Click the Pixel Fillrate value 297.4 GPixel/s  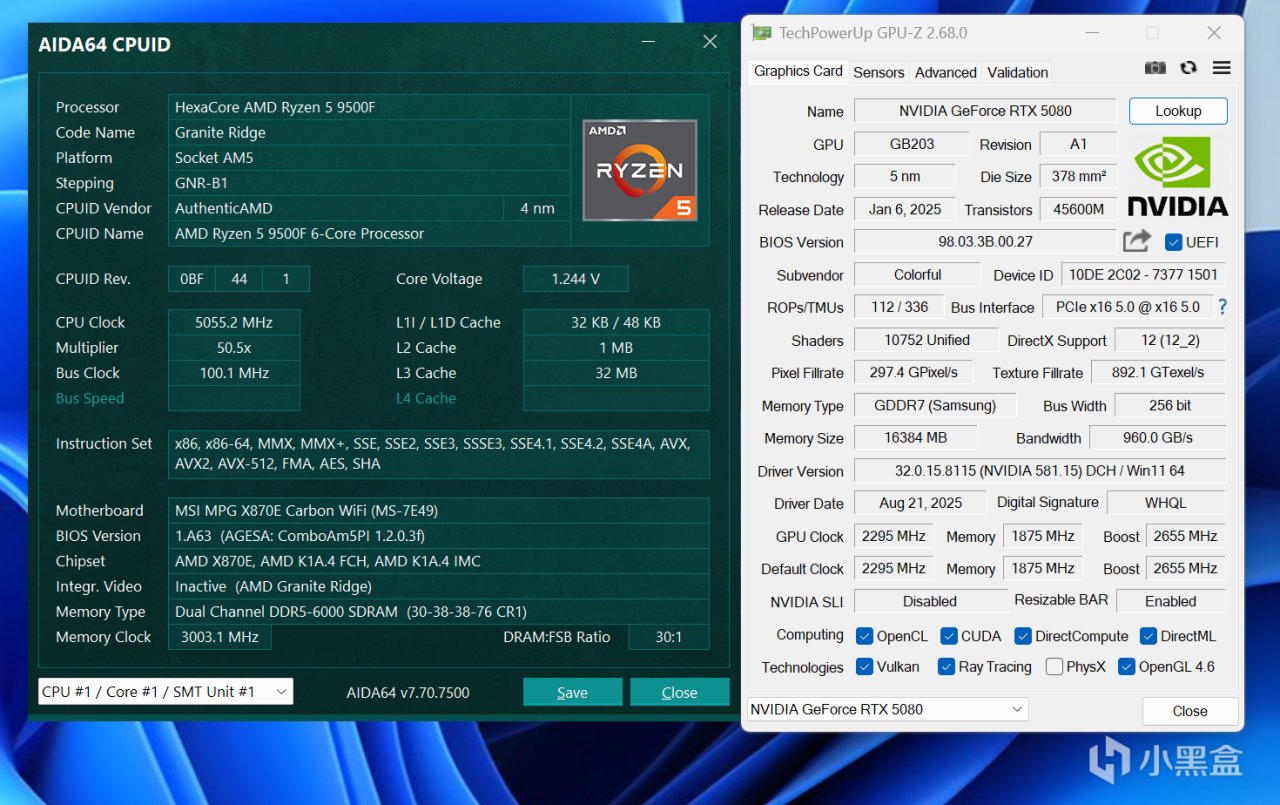(x=914, y=373)
